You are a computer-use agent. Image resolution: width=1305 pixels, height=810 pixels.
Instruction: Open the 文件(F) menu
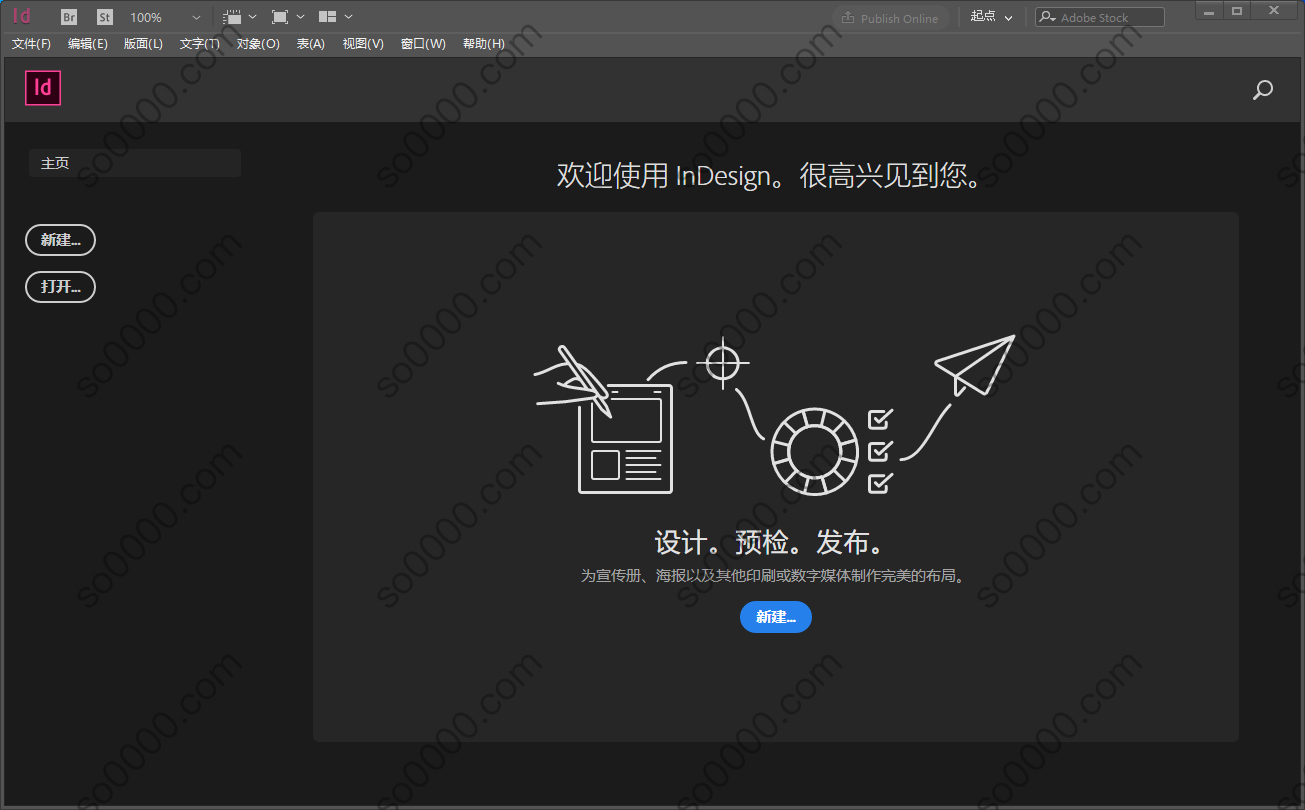coord(31,44)
